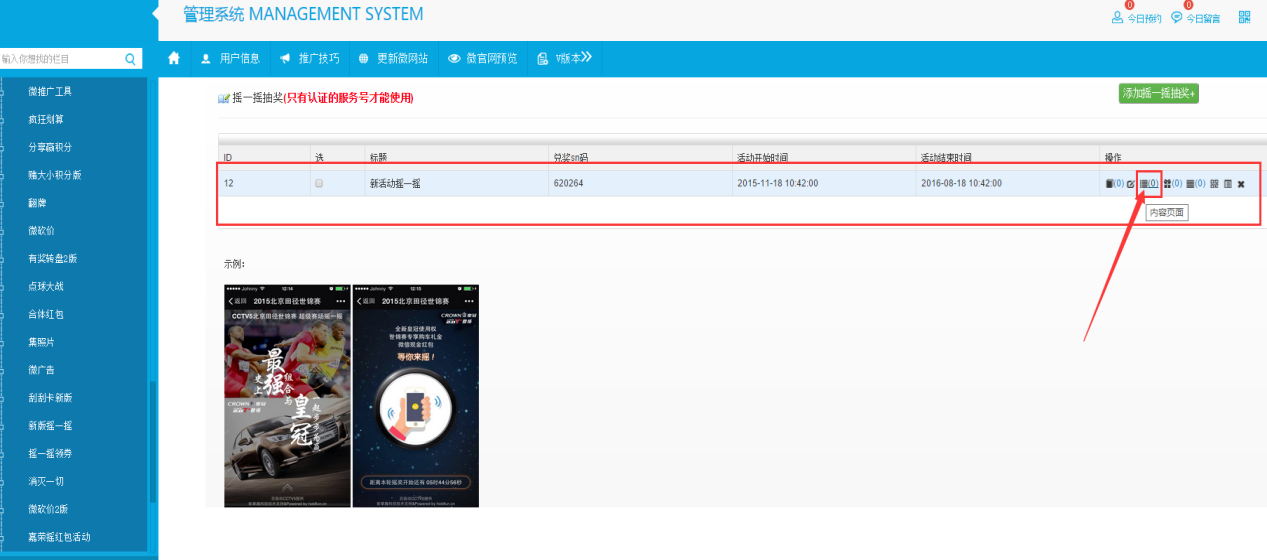Open 内容页面 list icon in the row
The height and width of the screenshot is (560, 1267).
[x=1144, y=184]
